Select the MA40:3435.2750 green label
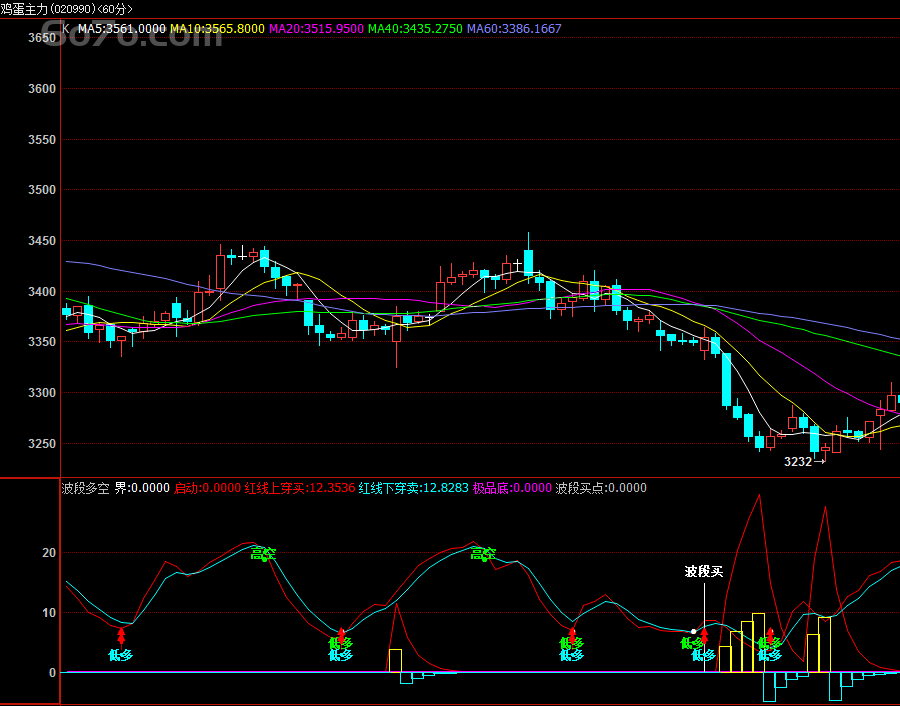900x706 pixels. coord(415,29)
